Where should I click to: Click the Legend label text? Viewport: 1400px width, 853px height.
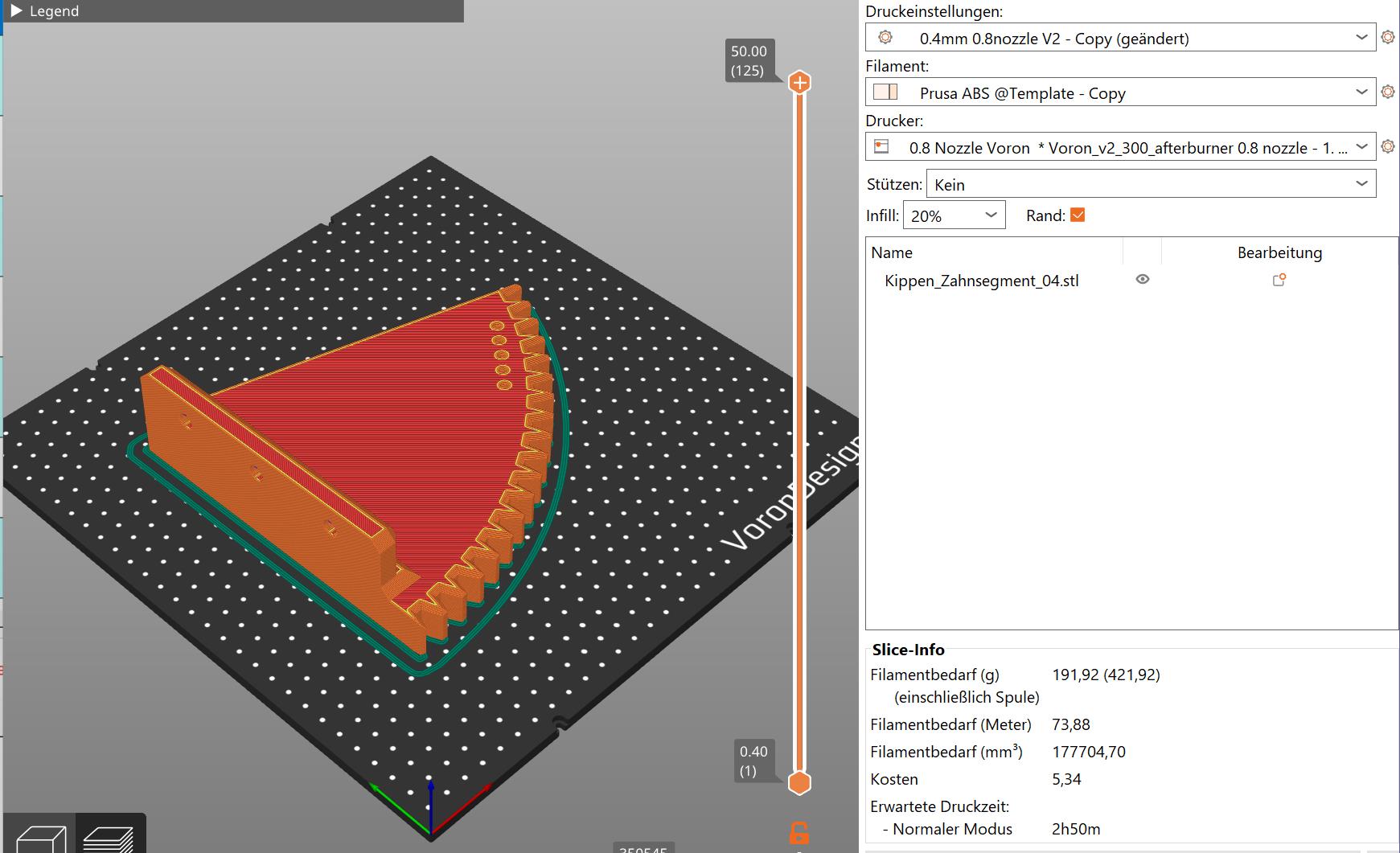(54, 11)
